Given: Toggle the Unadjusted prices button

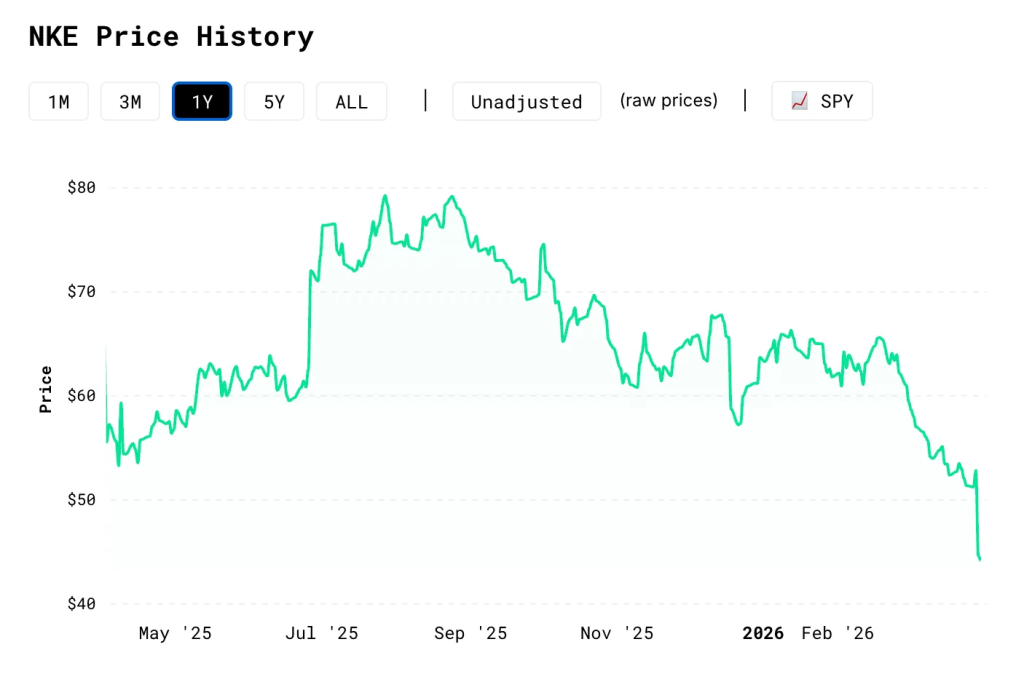Looking at the screenshot, I should [526, 102].
